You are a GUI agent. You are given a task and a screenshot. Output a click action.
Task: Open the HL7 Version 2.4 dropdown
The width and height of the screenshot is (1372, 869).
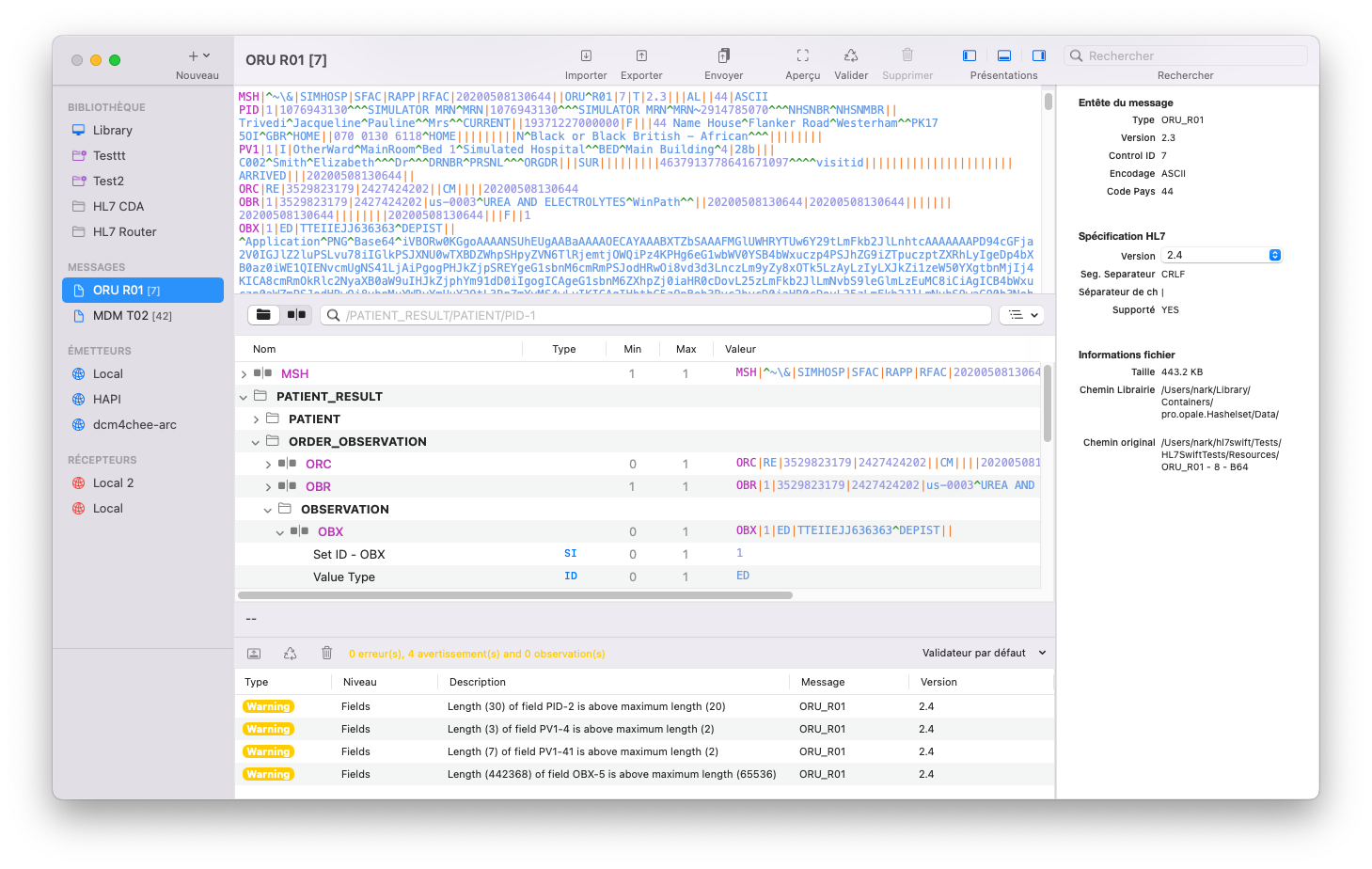(x=1222, y=255)
